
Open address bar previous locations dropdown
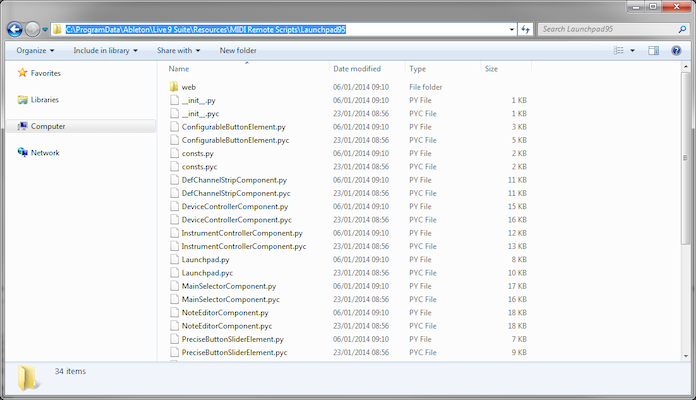pyautogui.click(x=512, y=29)
